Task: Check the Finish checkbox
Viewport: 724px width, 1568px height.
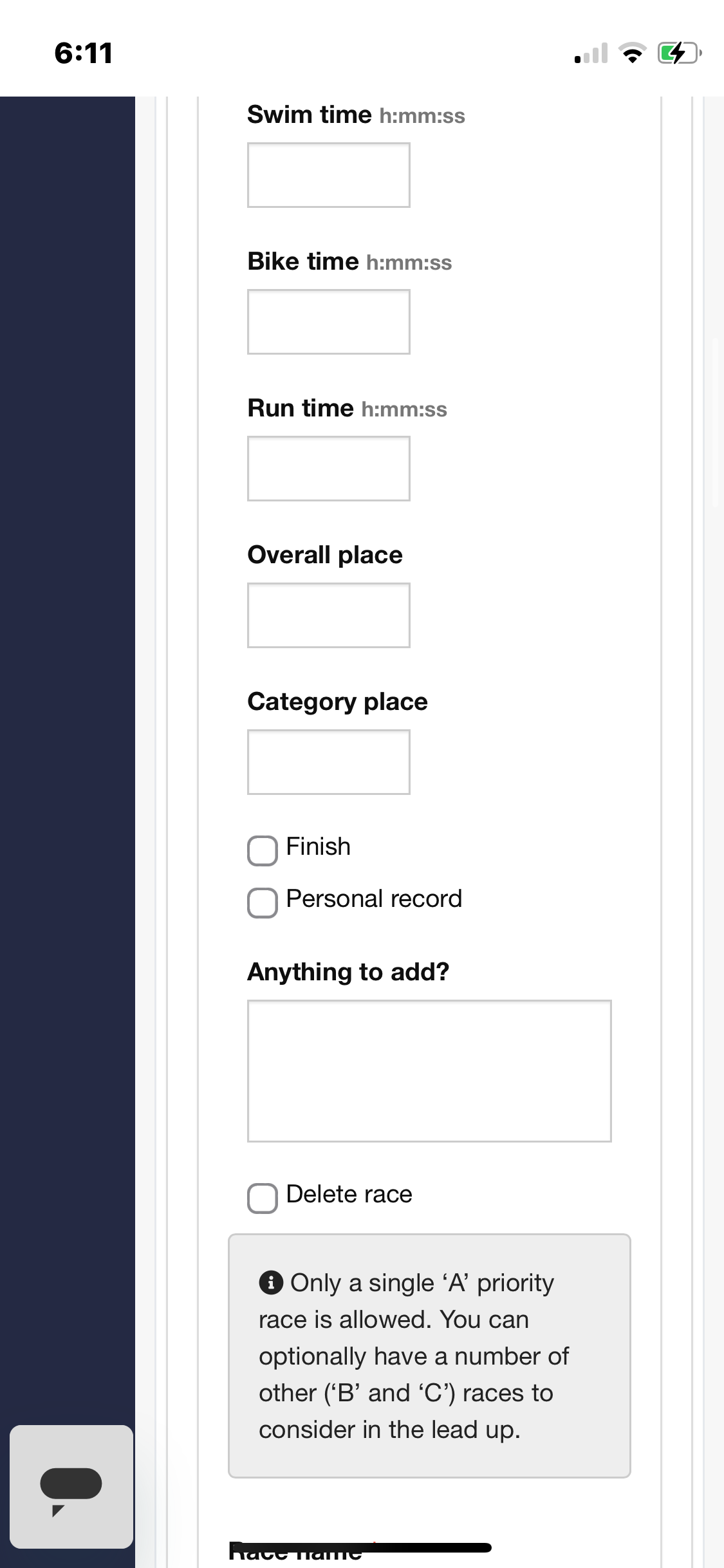Action: [x=263, y=850]
